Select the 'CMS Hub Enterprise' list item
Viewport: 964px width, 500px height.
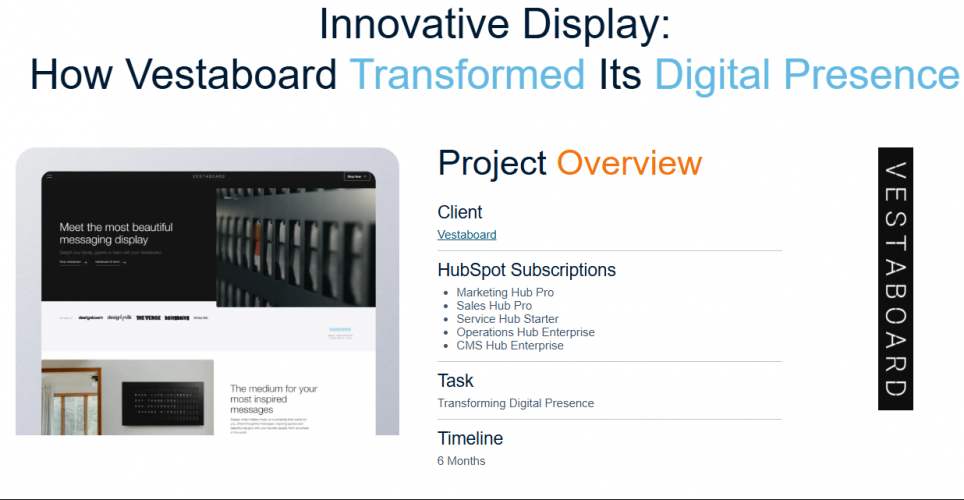coord(510,346)
